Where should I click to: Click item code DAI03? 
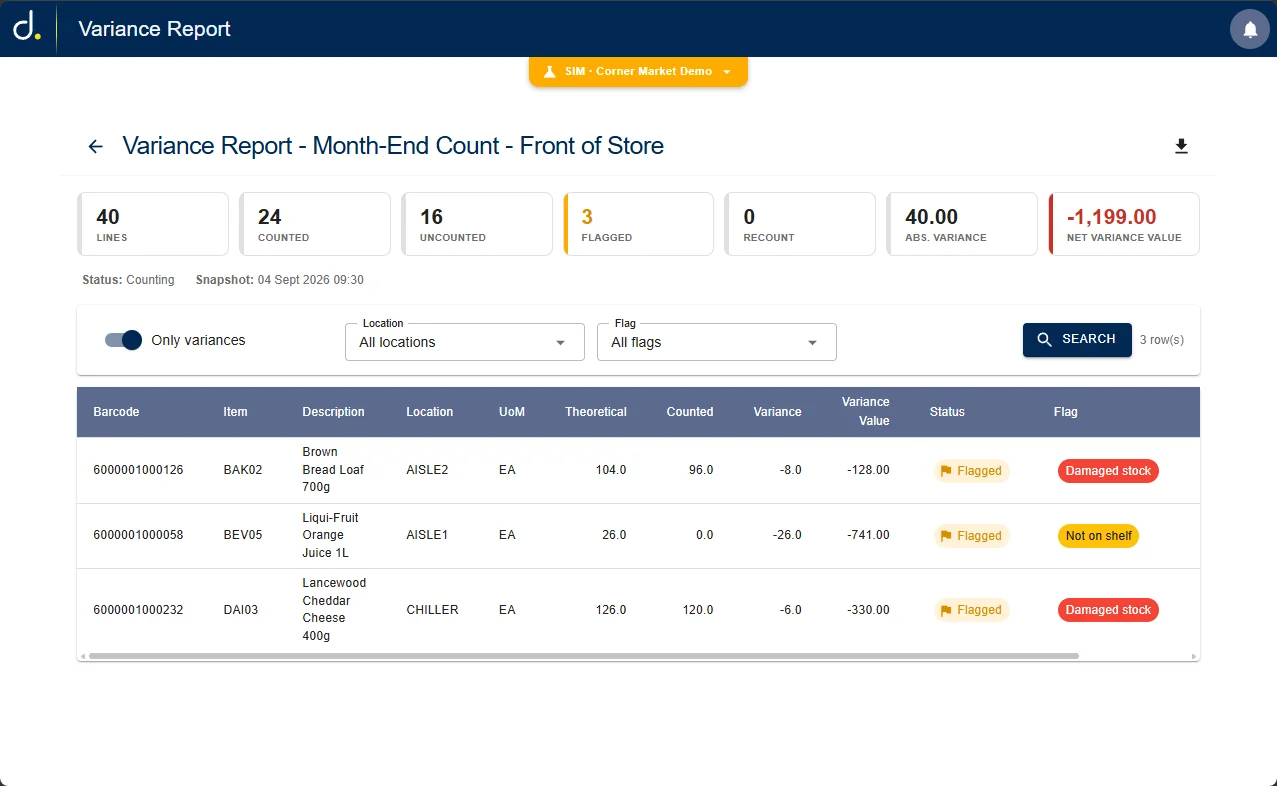[x=241, y=610]
